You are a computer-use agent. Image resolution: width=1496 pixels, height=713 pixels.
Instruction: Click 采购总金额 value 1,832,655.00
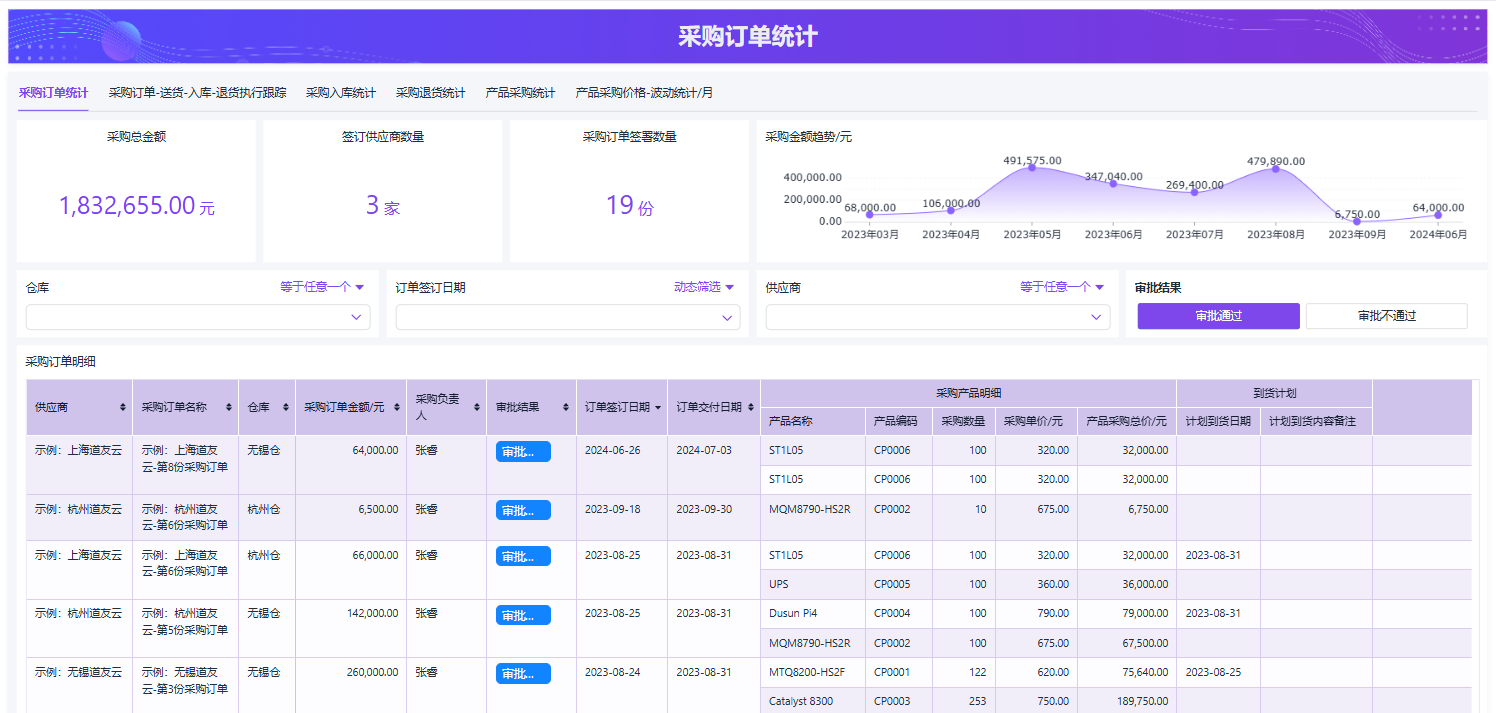tap(136, 206)
